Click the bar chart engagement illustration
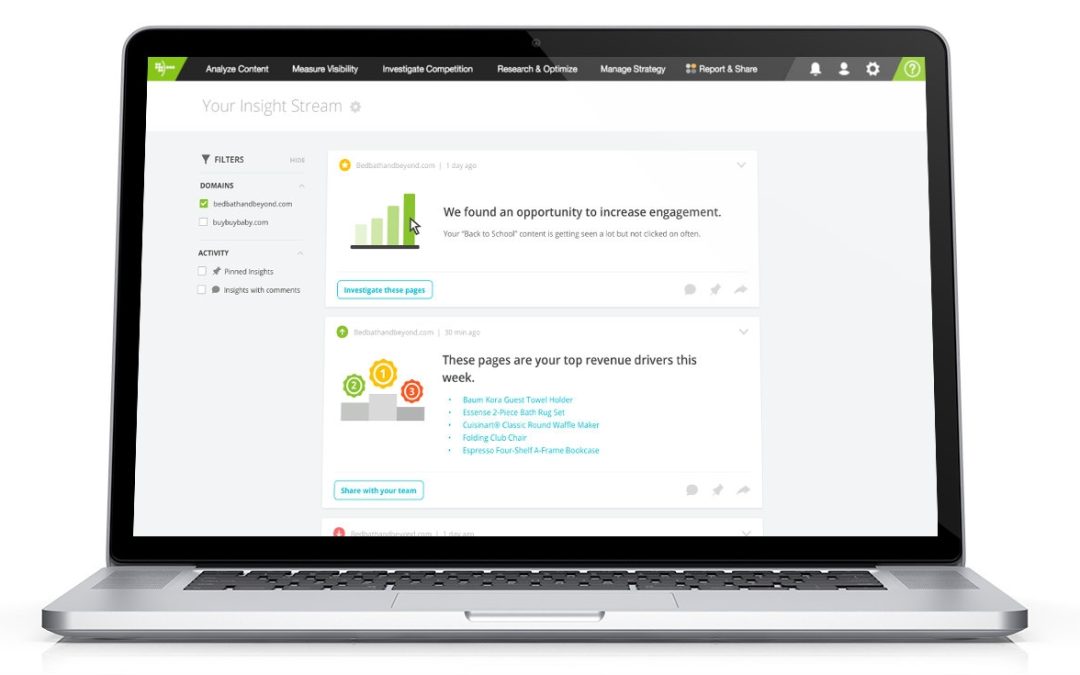1080x675 pixels. tap(385, 221)
